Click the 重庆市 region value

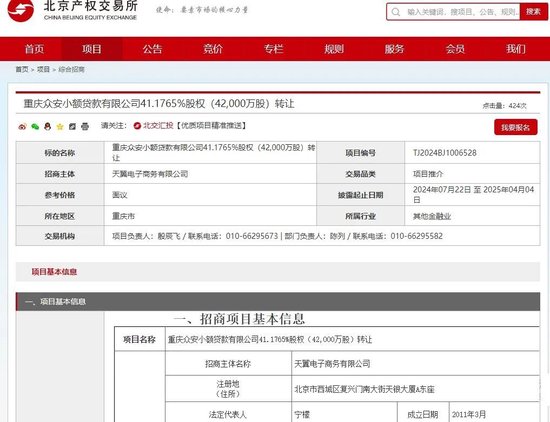coord(123,216)
